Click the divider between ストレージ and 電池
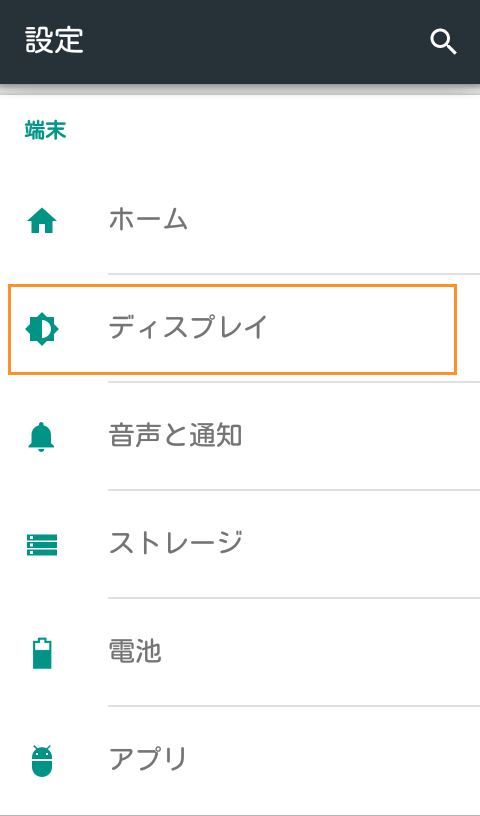This screenshot has height=816, width=480. pos(294,598)
